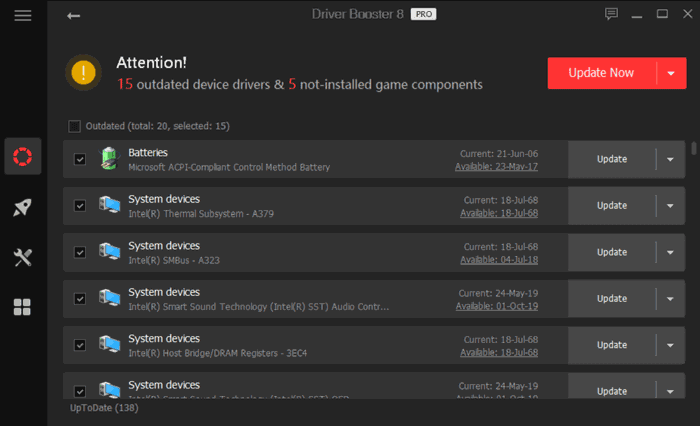
Task: Open the Boost rocket section
Action: point(22,207)
